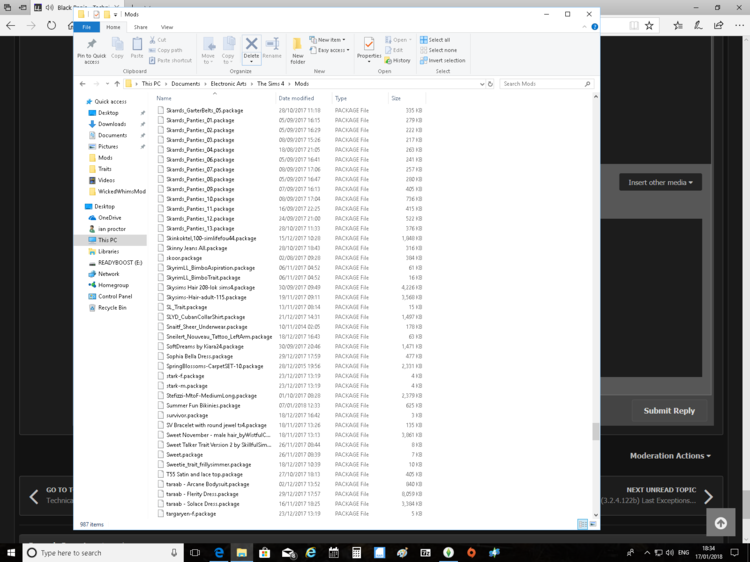Click Explorer back navigation arrow

click(x=83, y=84)
